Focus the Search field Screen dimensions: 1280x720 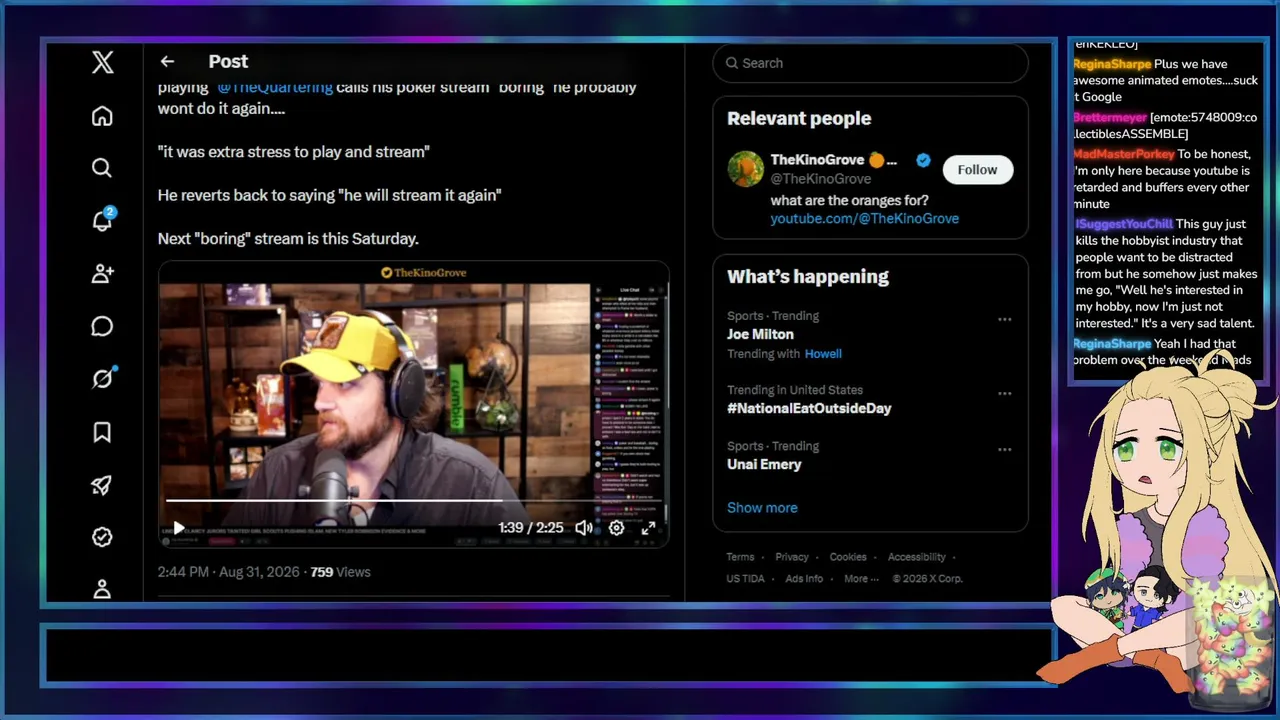pos(870,63)
